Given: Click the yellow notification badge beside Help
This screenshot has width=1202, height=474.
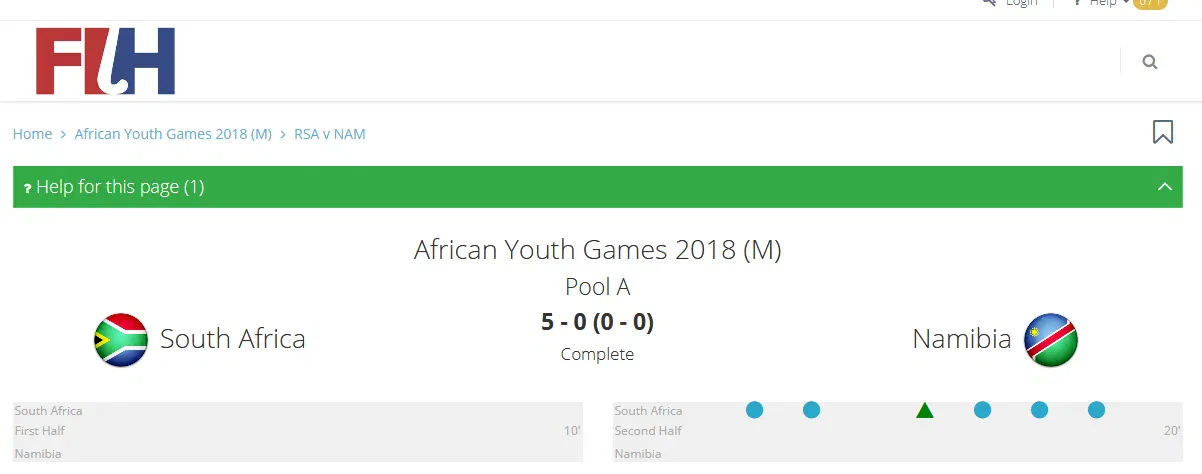Looking at the screenshot, I should [x=1151, y=3].
